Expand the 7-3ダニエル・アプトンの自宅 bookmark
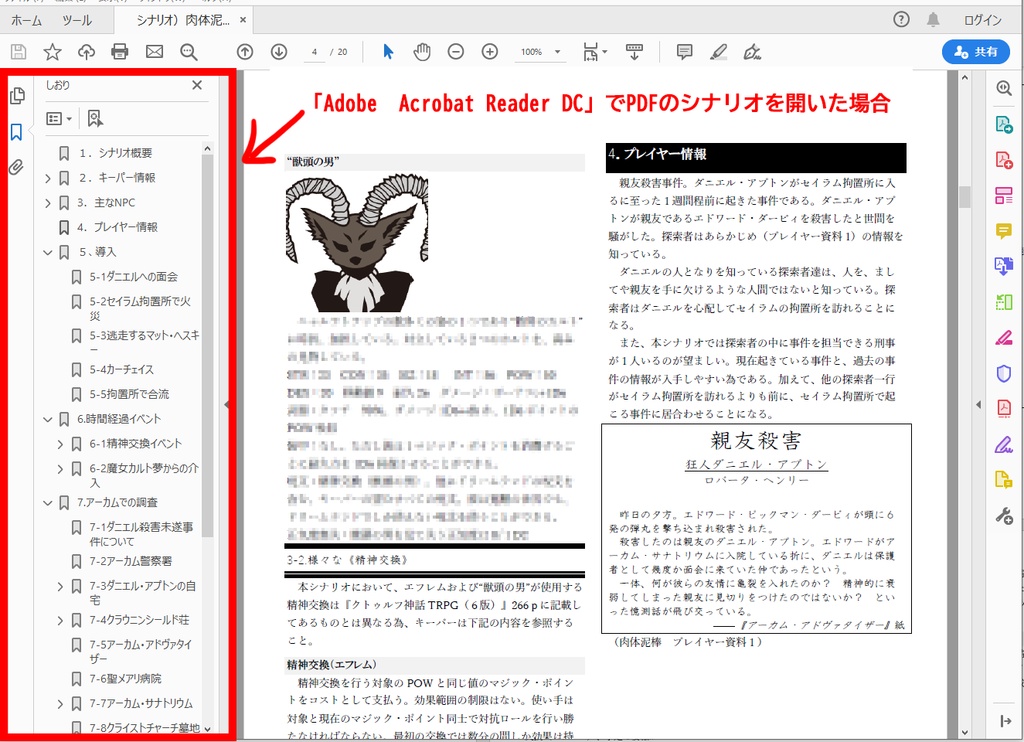Screen dimensions: 1024x742 [60, 587]
